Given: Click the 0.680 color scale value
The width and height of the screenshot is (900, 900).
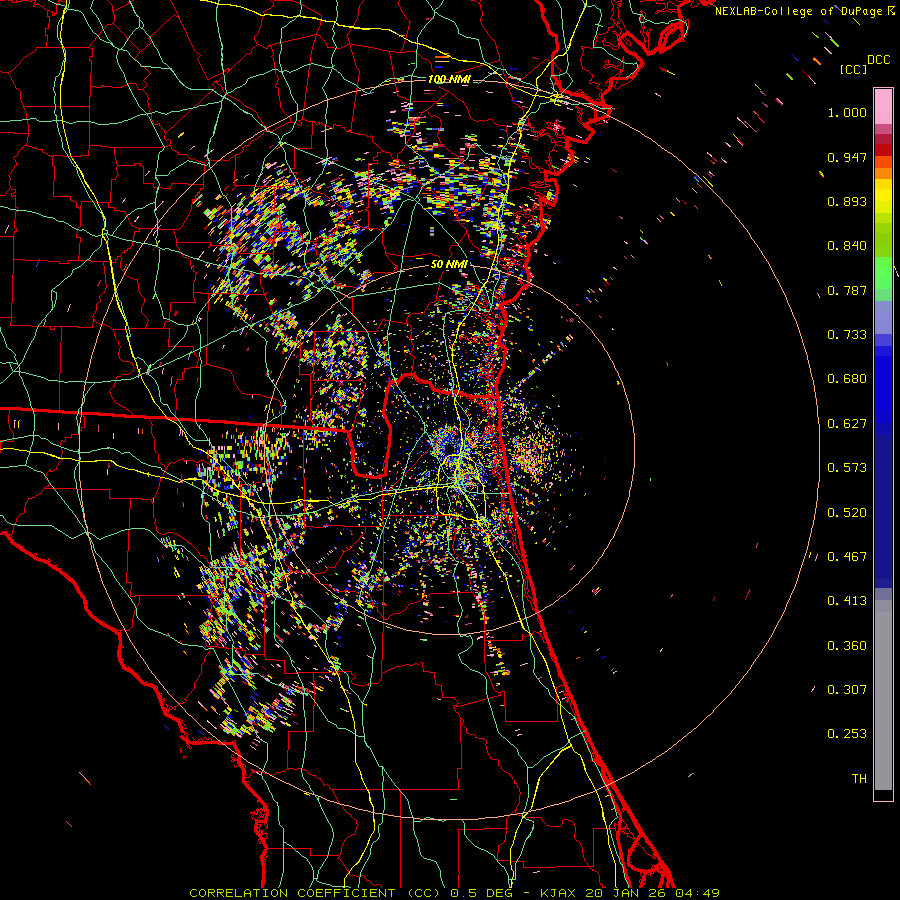Looking at the screenshot, I should pyautogui.click(x=847, y=379).
